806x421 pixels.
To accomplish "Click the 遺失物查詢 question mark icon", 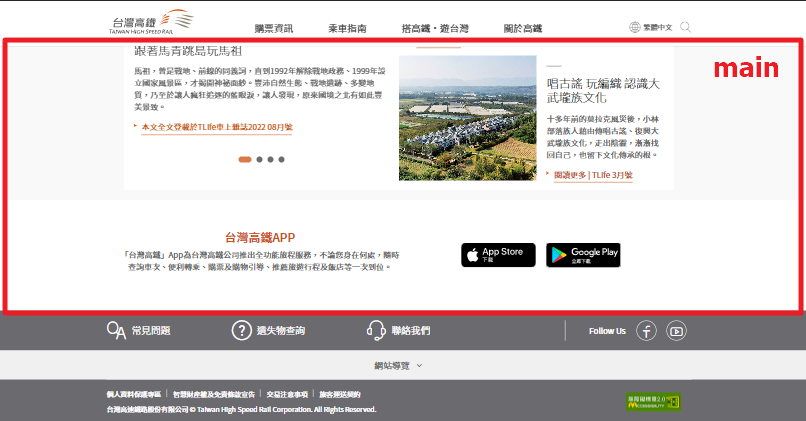I will pos(242,331).
